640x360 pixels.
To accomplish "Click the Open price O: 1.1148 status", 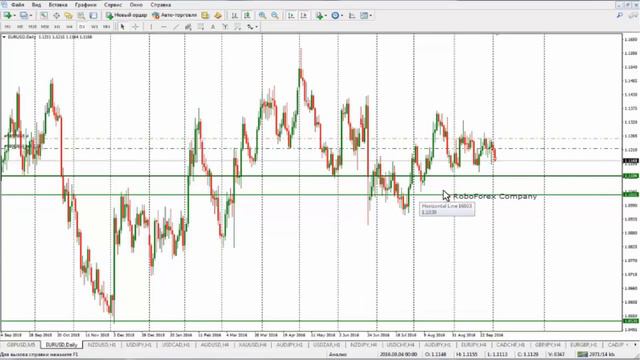I will (x=436, y=355).
